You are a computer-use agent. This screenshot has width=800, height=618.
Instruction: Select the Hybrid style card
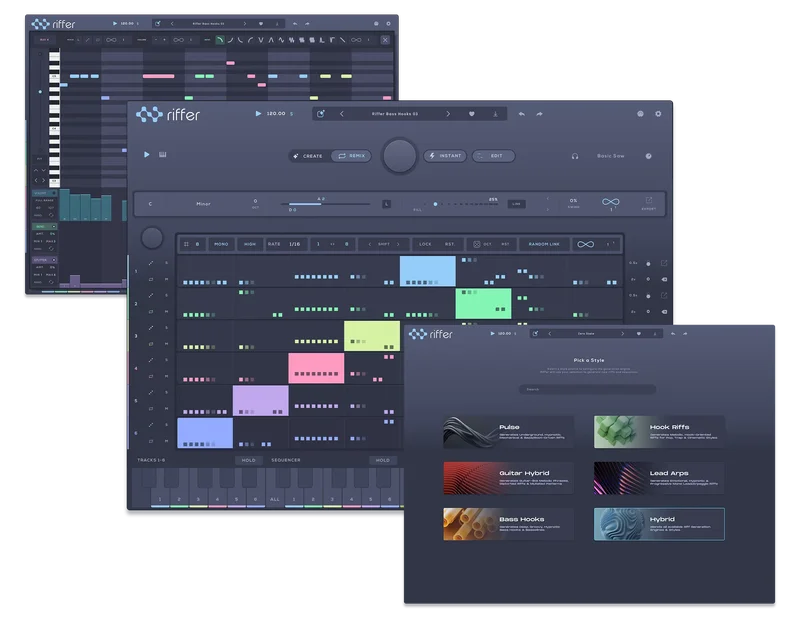click(x=659, y=524)
